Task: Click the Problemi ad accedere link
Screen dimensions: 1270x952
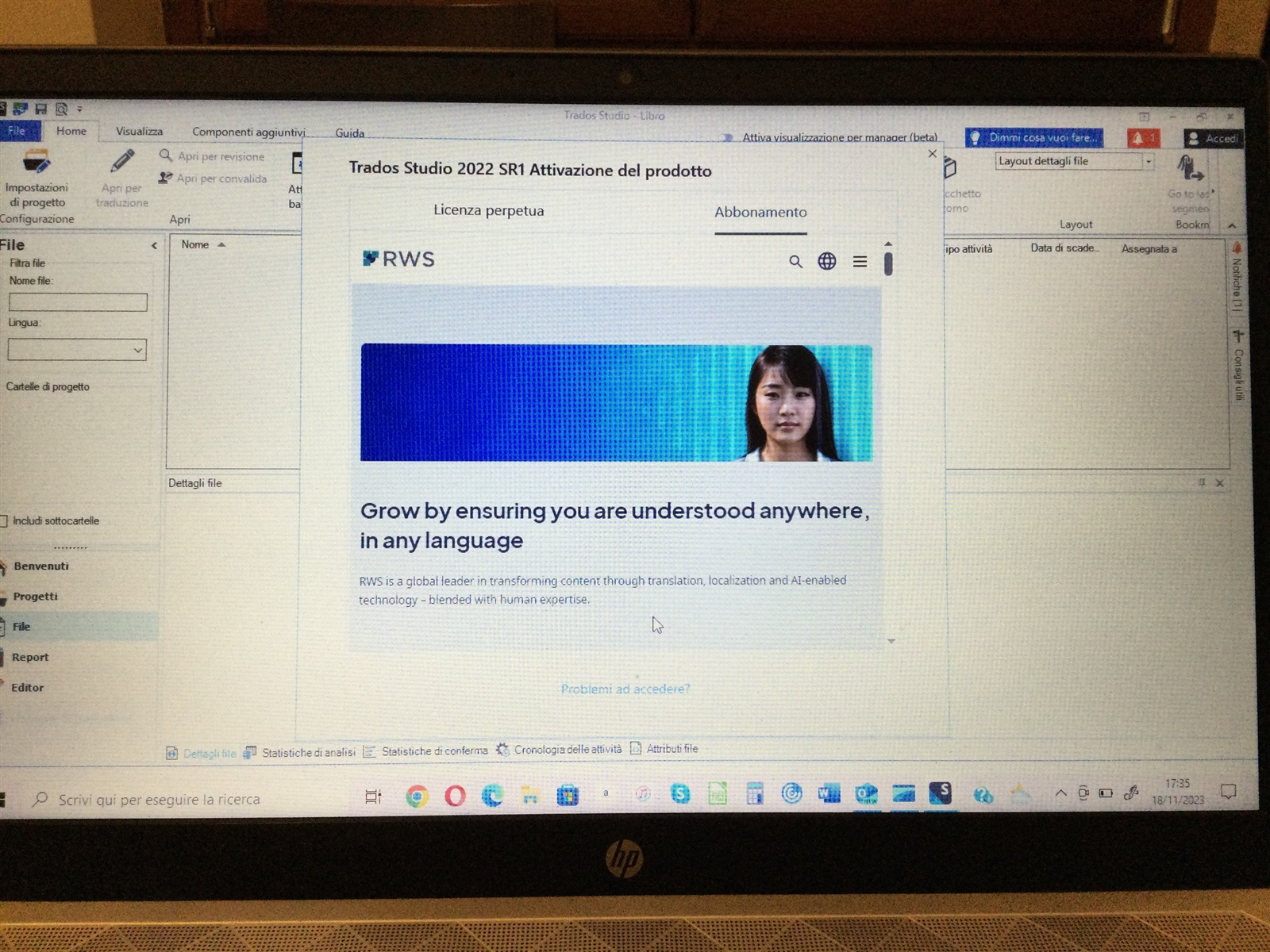Action: point(625,689)
